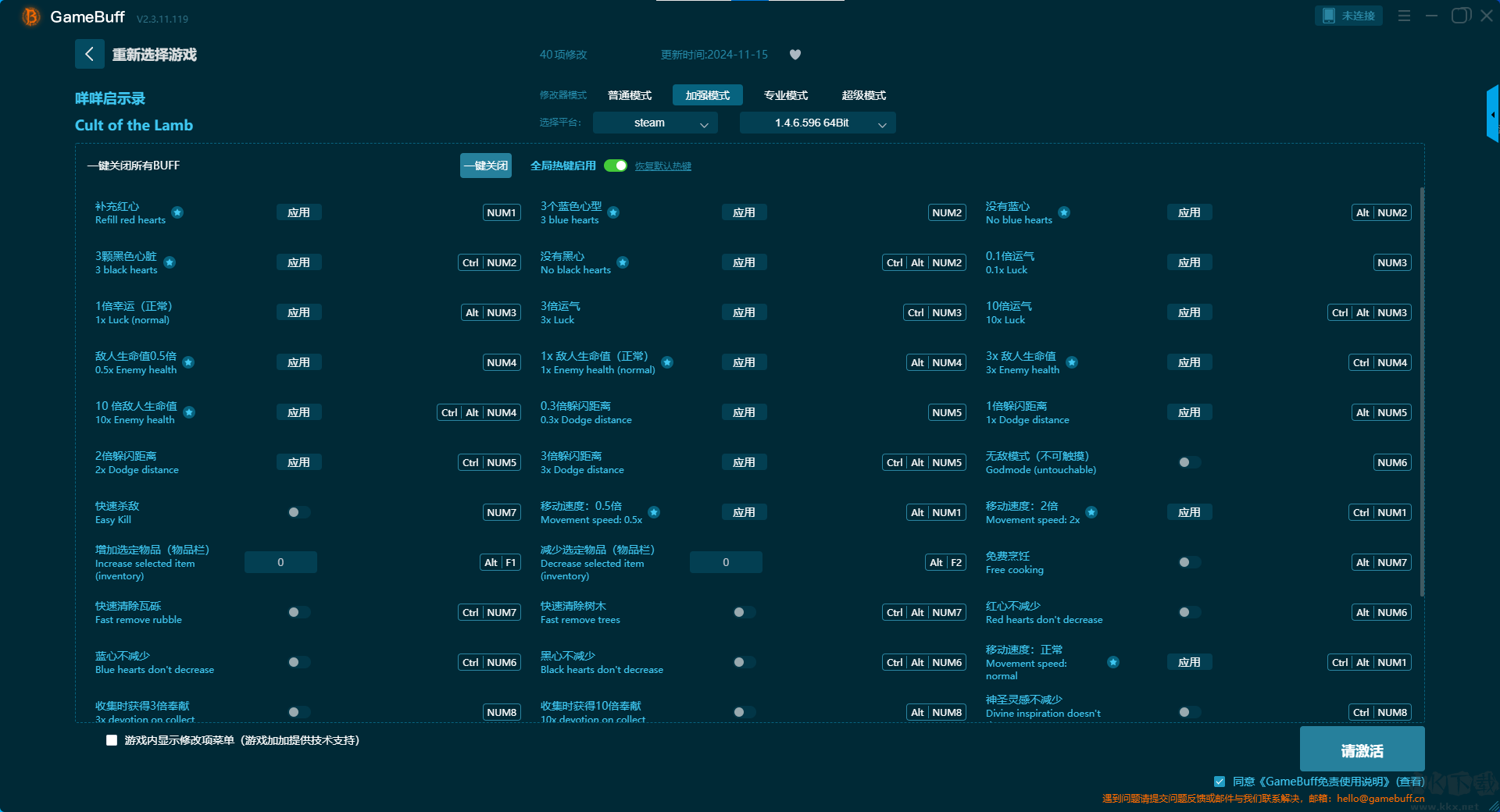1500x812 pixels.
Task: Click star icon beside No black hearts
Action: [x=623, y=262]
